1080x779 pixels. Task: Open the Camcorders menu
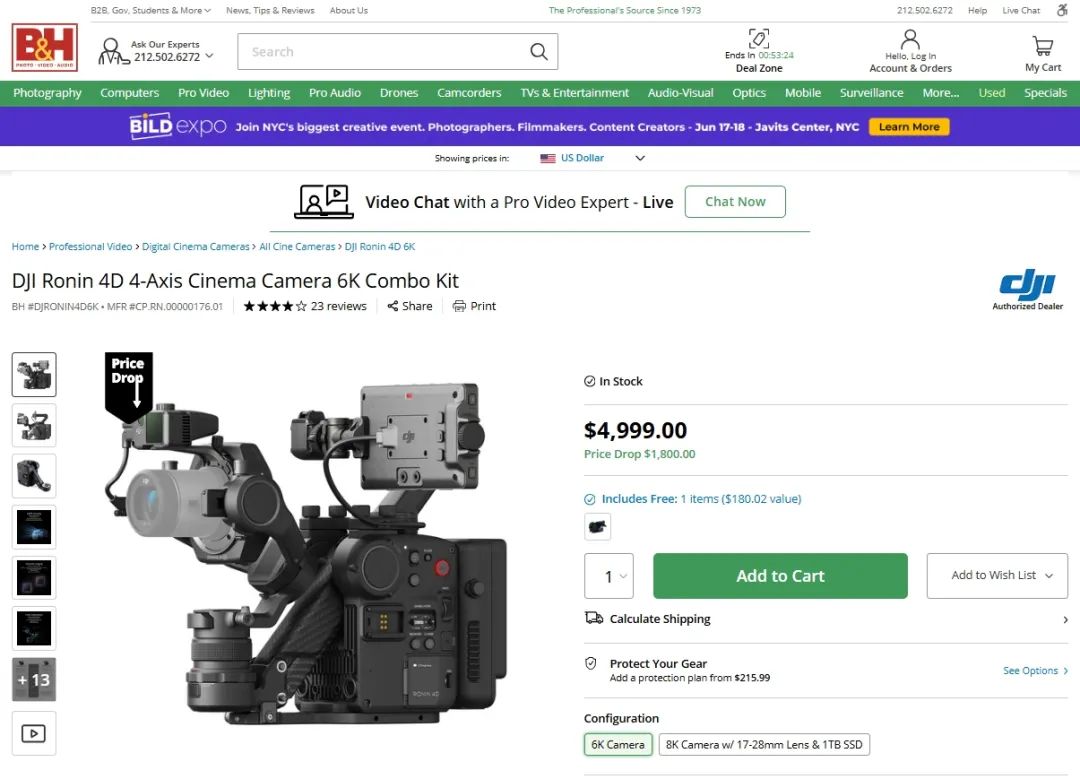pos(469,93)
